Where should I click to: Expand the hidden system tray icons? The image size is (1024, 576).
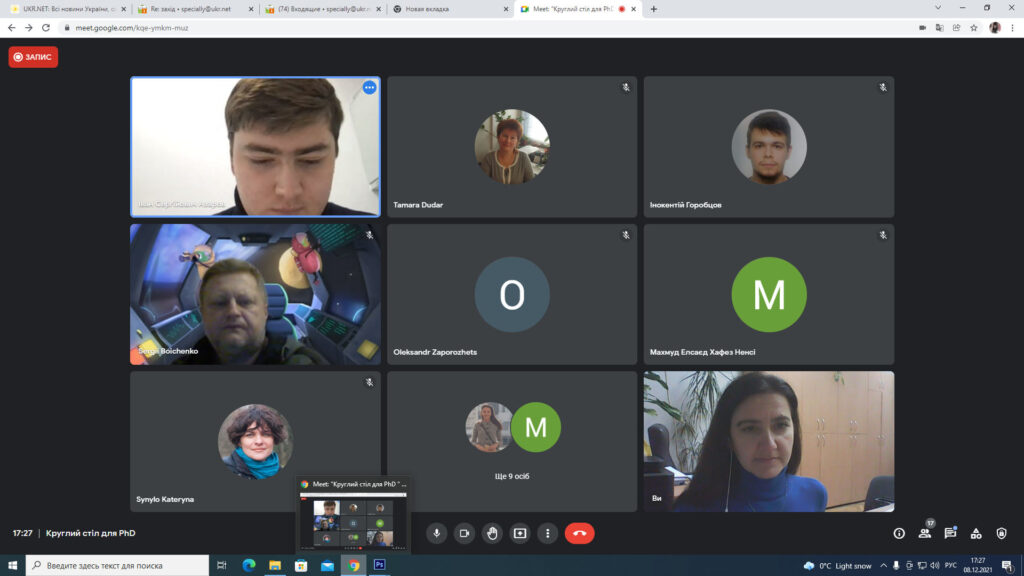tap(883, 565)
